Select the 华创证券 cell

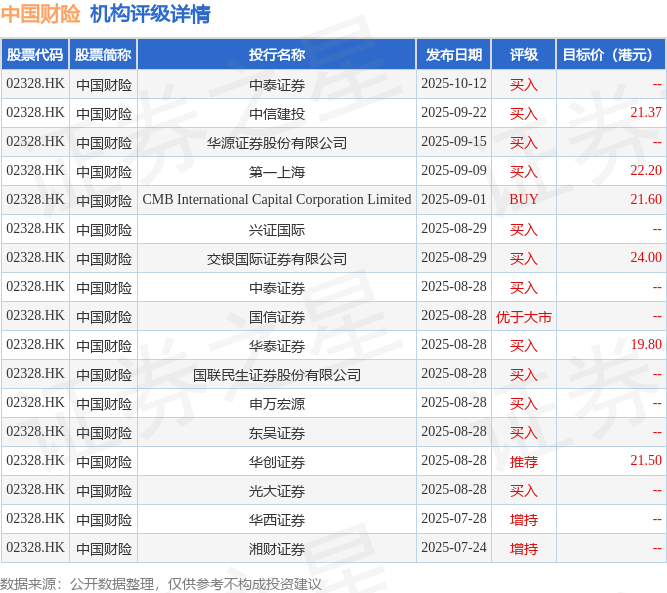(276, 461)
